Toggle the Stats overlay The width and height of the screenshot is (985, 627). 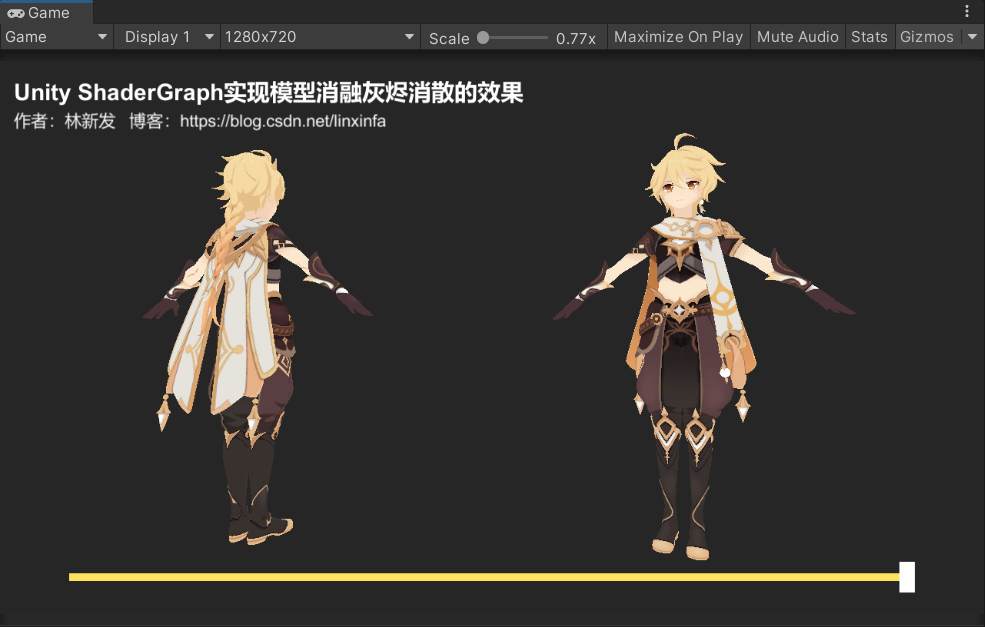(869, 37)
